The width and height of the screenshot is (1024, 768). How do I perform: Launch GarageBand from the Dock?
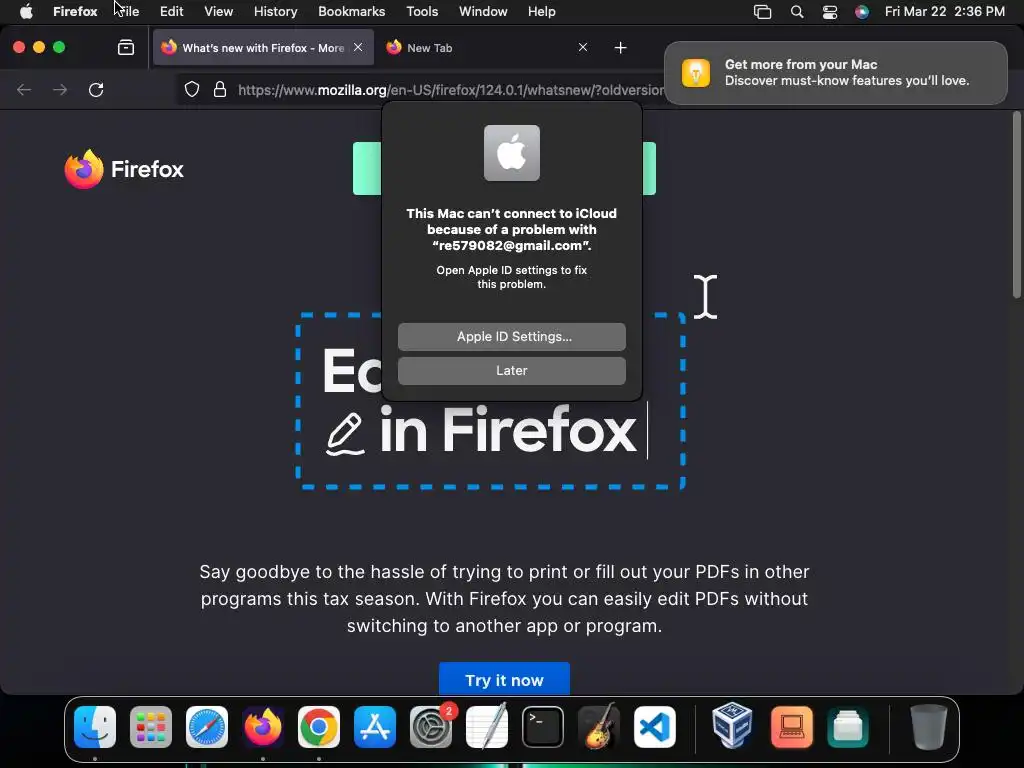599,727
